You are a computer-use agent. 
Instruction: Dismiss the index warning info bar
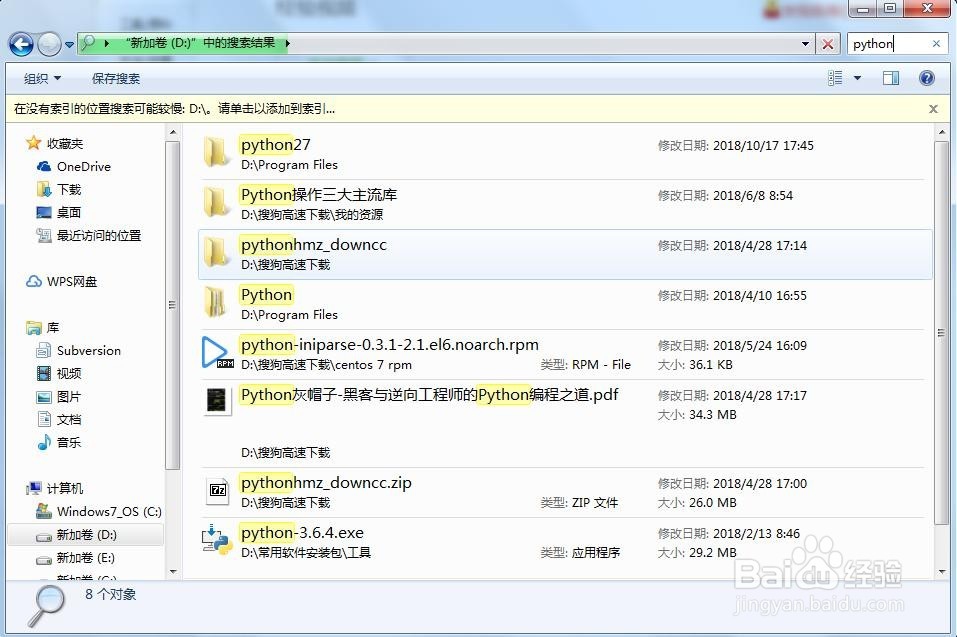(933, 109)
